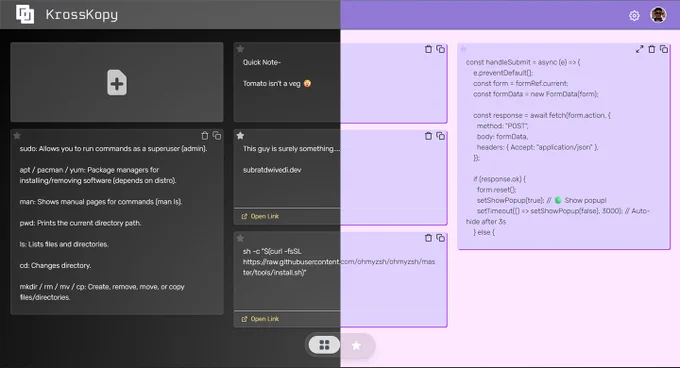Click 'man: Shows manual pages' line

click(x=101, y=202)
